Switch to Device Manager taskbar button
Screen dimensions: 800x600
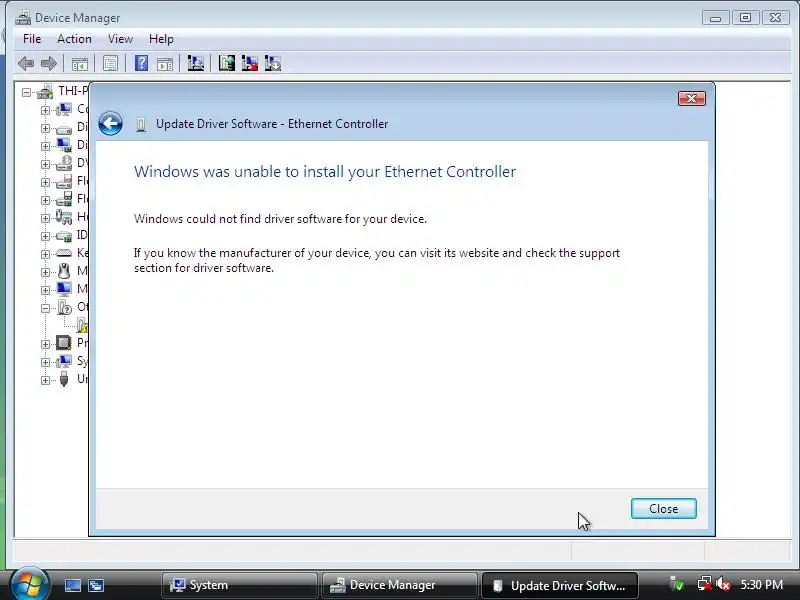[x=399, y=585]
